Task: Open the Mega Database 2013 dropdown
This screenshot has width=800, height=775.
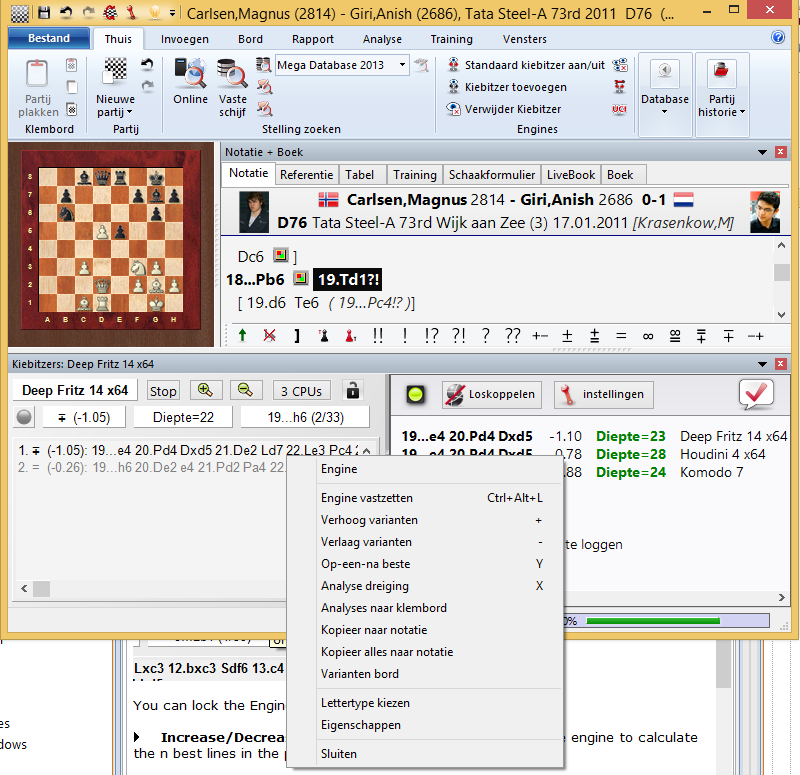Action: [403, 65]
